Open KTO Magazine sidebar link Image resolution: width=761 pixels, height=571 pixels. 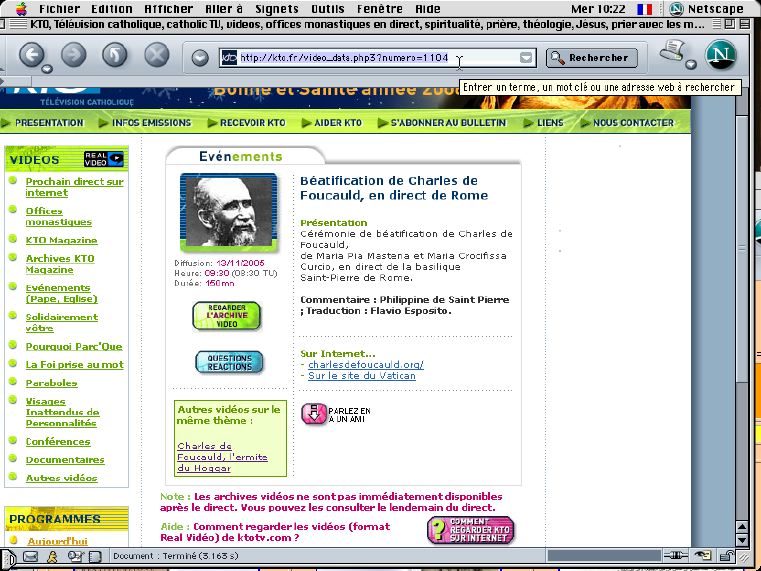coord(61,240)
